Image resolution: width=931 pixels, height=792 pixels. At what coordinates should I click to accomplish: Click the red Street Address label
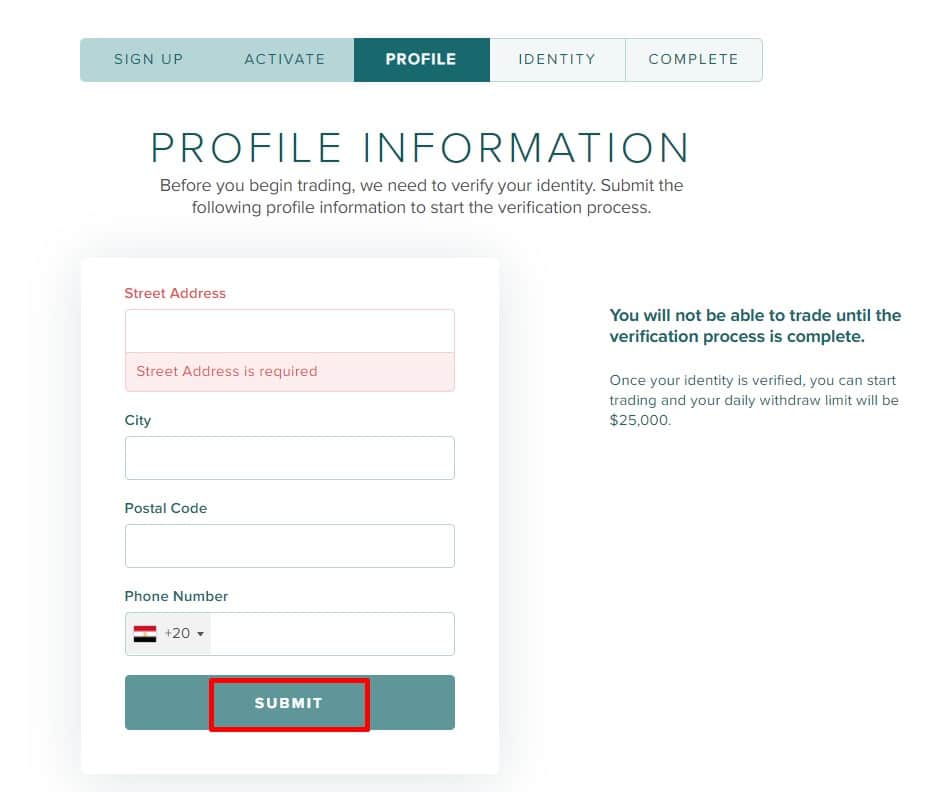175,293
